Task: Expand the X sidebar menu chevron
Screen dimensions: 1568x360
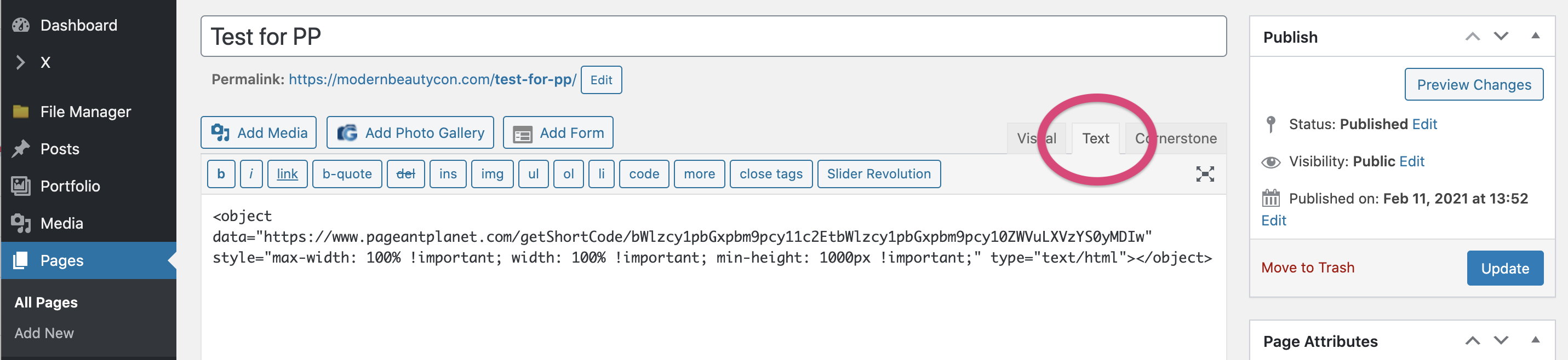Action: [21, 62]
